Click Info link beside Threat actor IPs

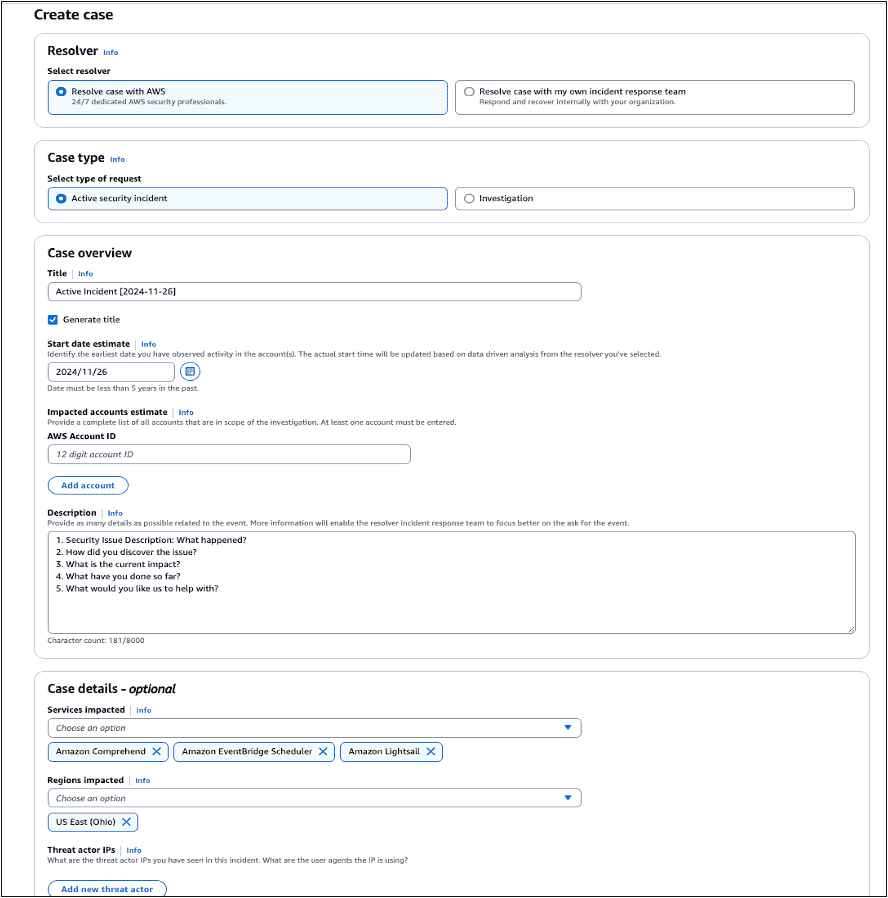(134, 850)
